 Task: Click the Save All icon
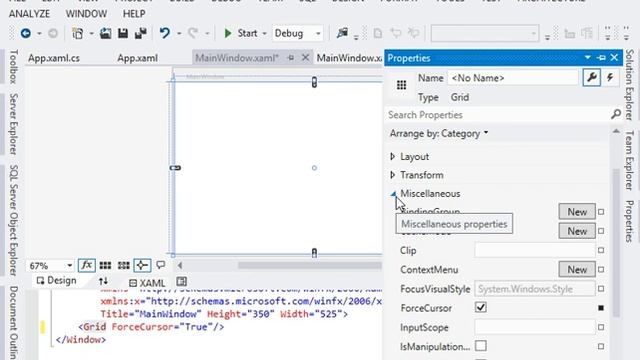coord(140,33)
